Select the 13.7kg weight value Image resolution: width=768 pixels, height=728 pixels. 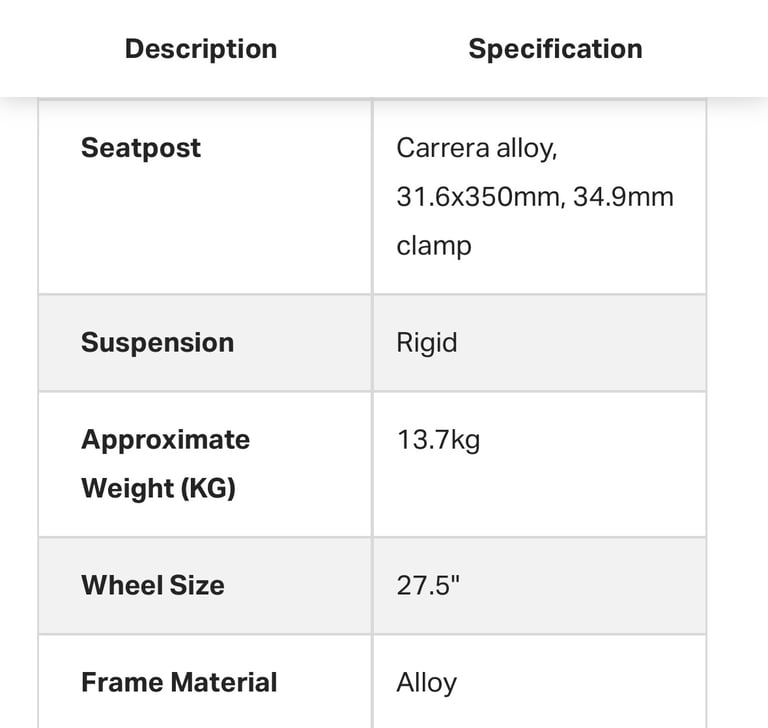[438, 440]
